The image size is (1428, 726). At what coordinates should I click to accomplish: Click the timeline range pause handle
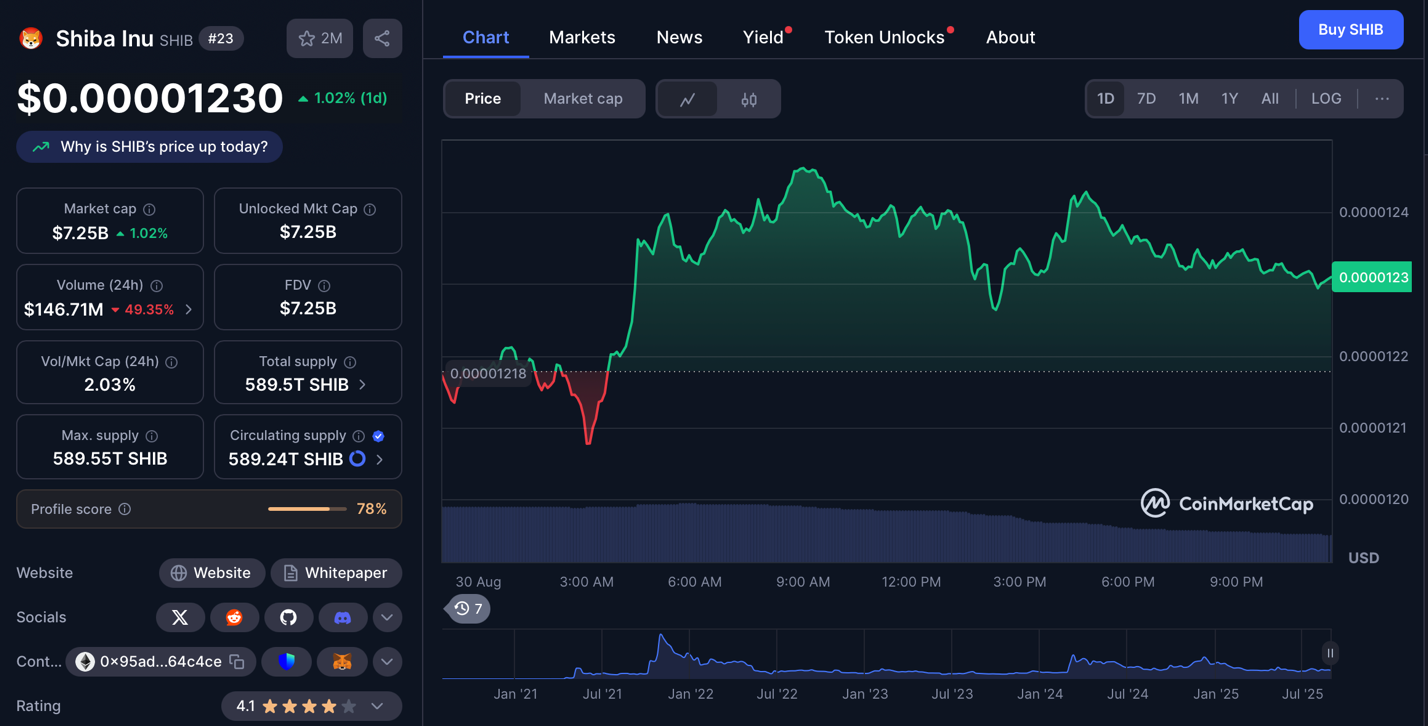click(1330, 653)
